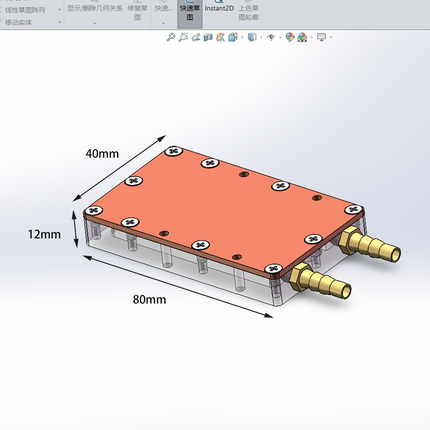Select the 移动实体 move entities tool
Image resolution: width=430 pixels, height=430 pixels.
pyautogui.click(x=19, y=22)
